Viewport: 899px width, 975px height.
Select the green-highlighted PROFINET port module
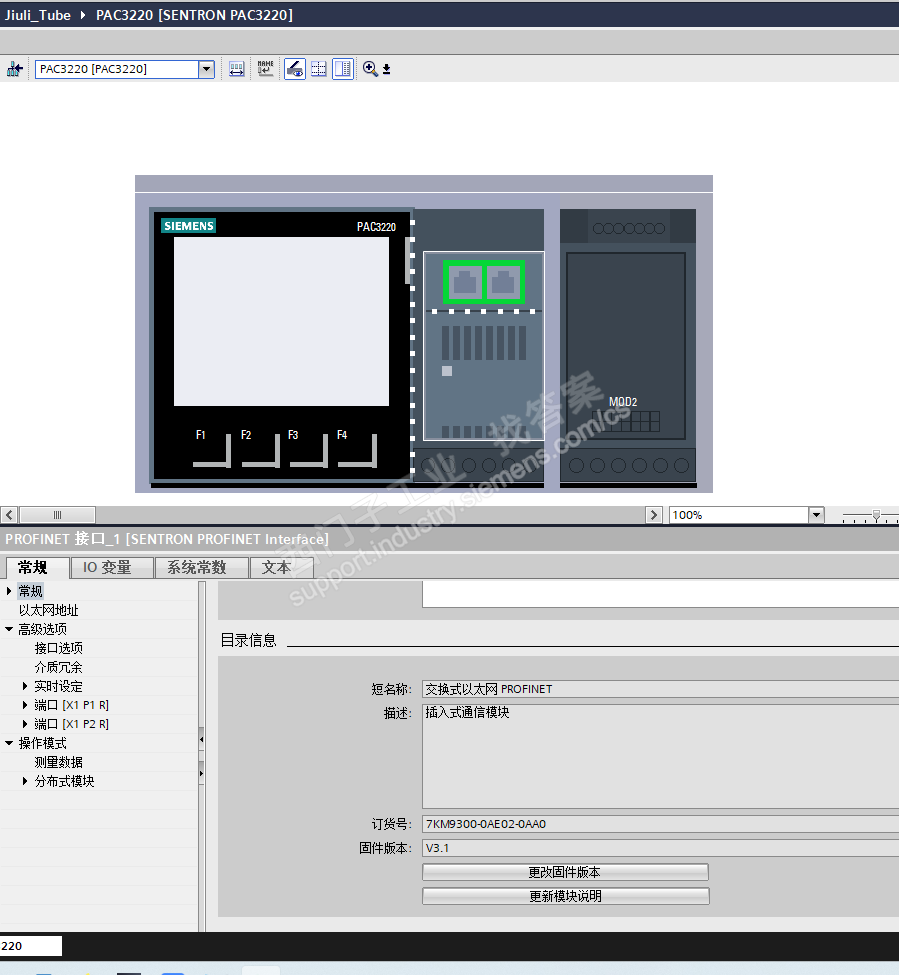[484, 282]
